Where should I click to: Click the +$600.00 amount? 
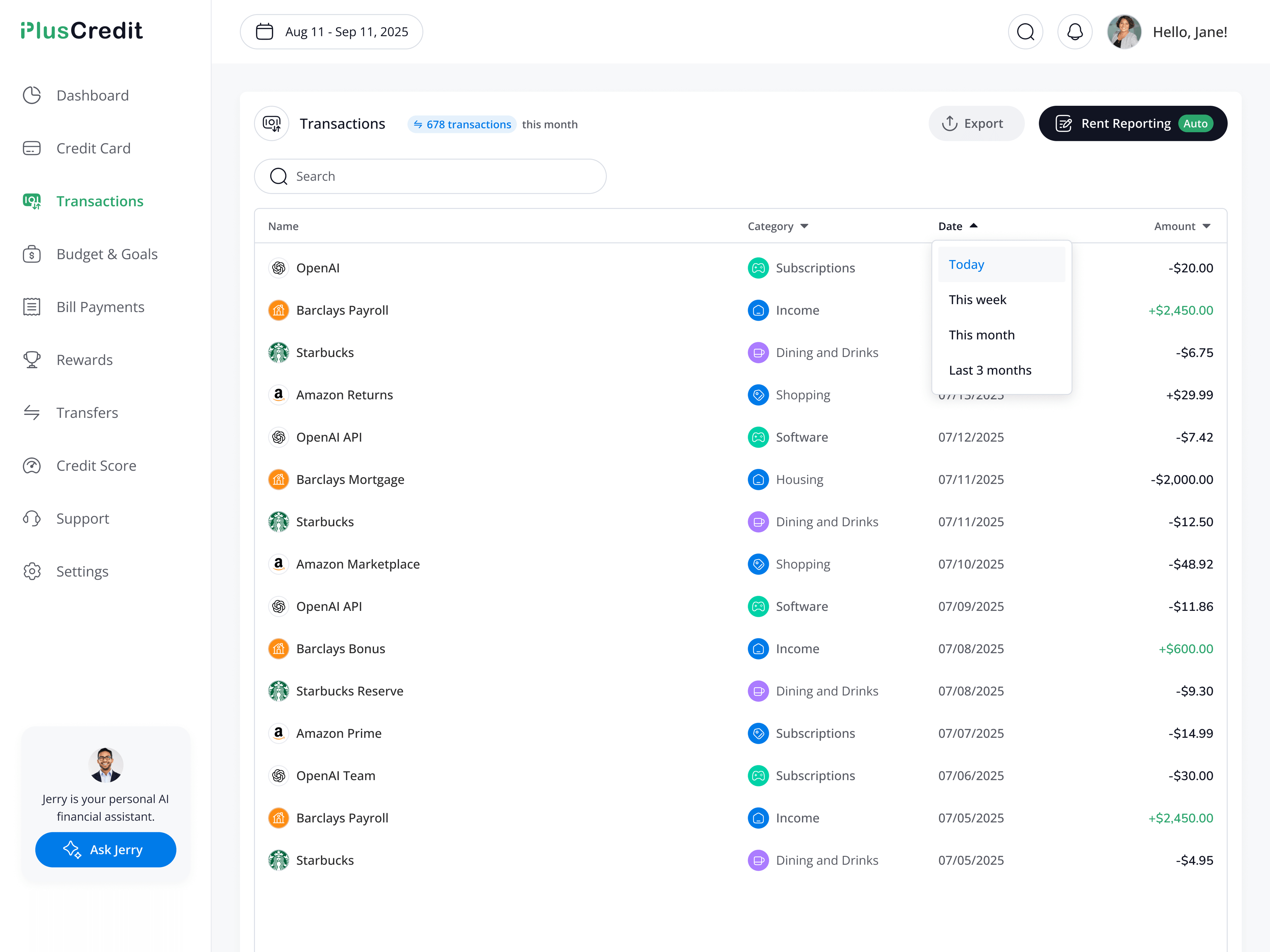[x=1186, y=649]
